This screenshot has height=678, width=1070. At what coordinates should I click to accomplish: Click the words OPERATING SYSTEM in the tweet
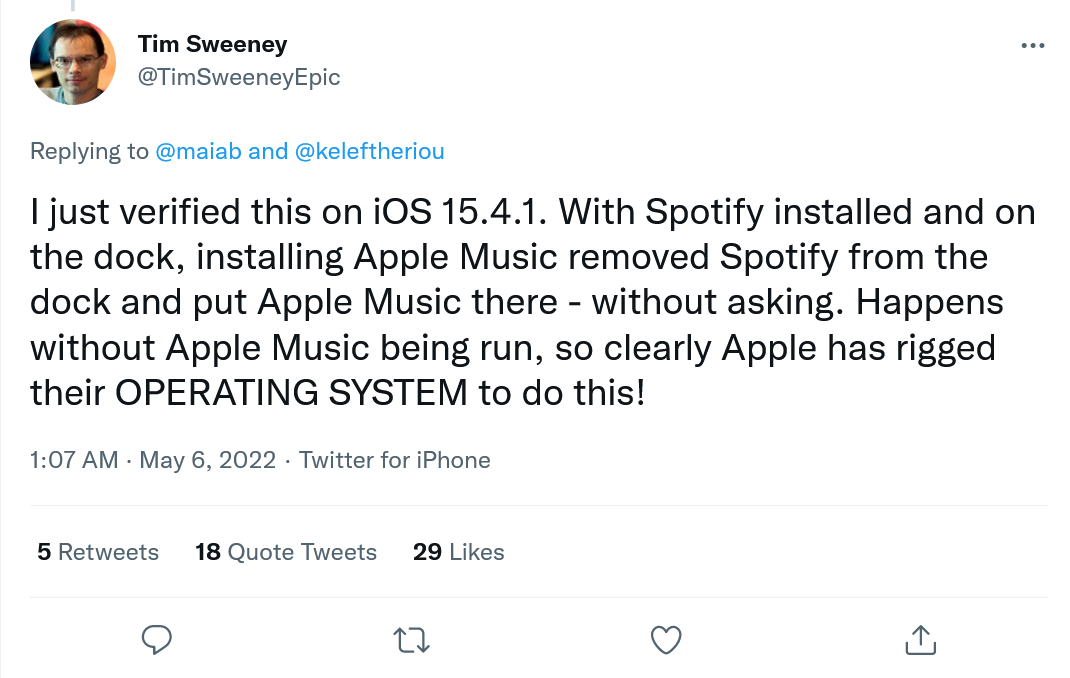tap(291, 393)
